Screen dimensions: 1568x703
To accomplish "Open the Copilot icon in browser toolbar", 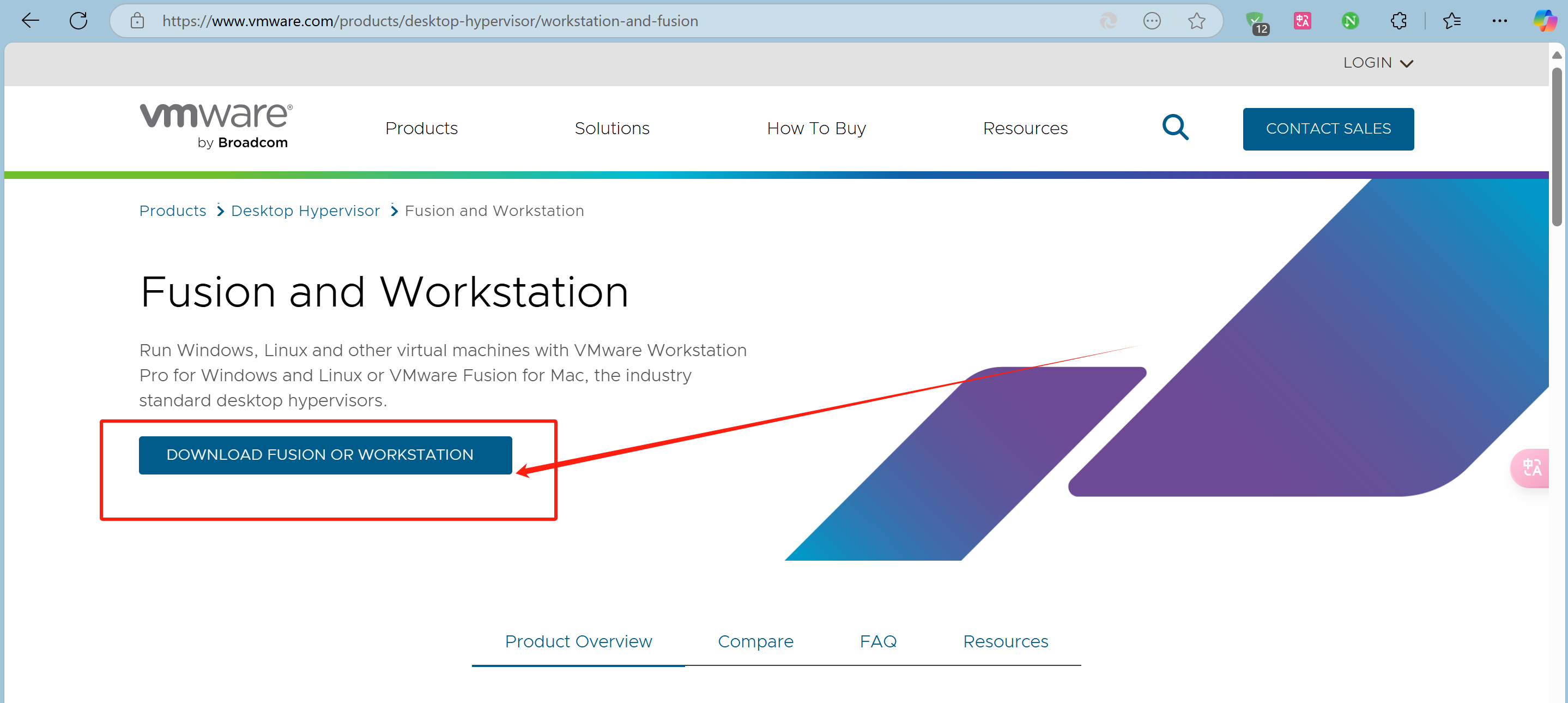I will point(1544,21).
